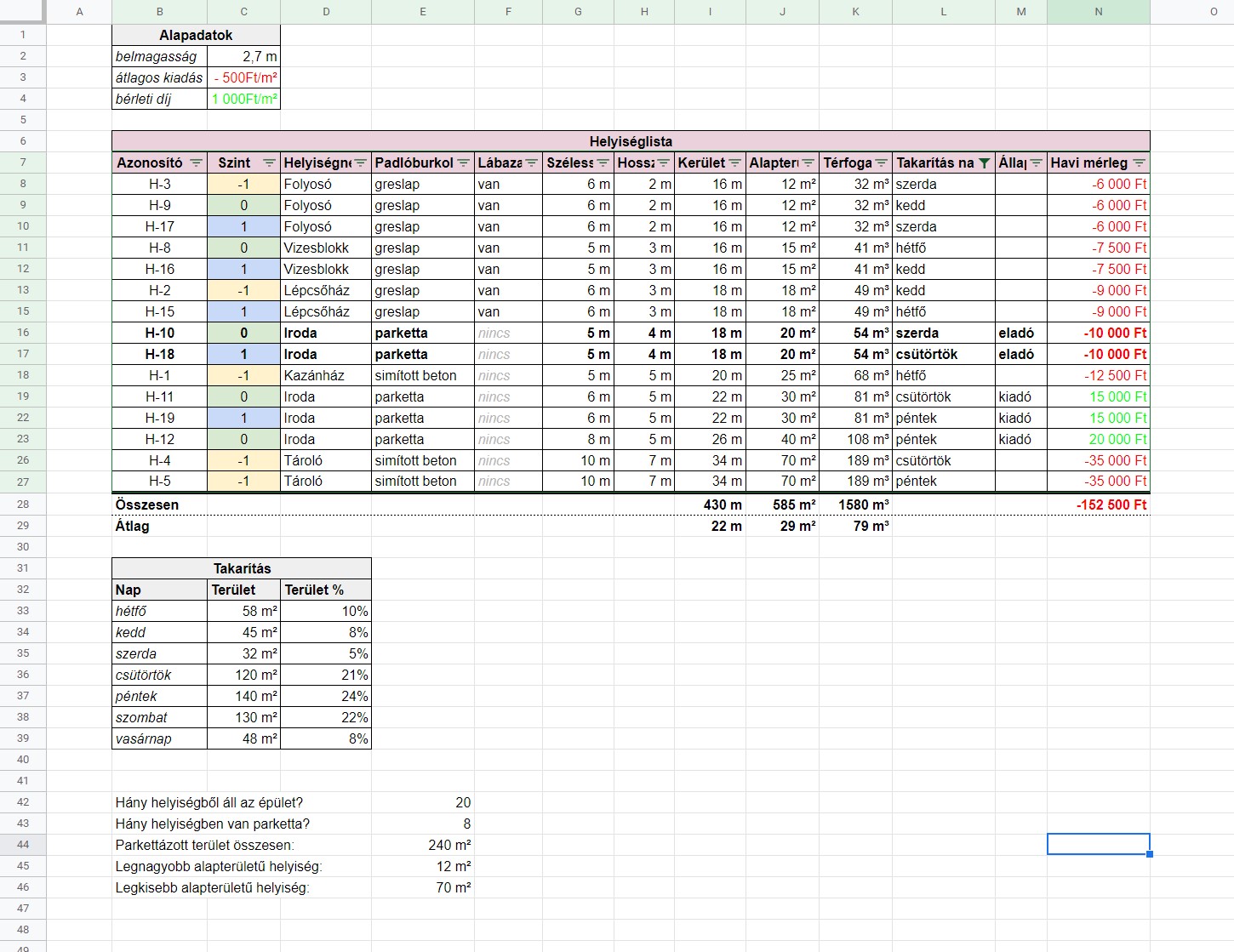Open the Alapterület filter dropdown
The width and height of the screenshot is (1234, 952).
tap(808, 162)
